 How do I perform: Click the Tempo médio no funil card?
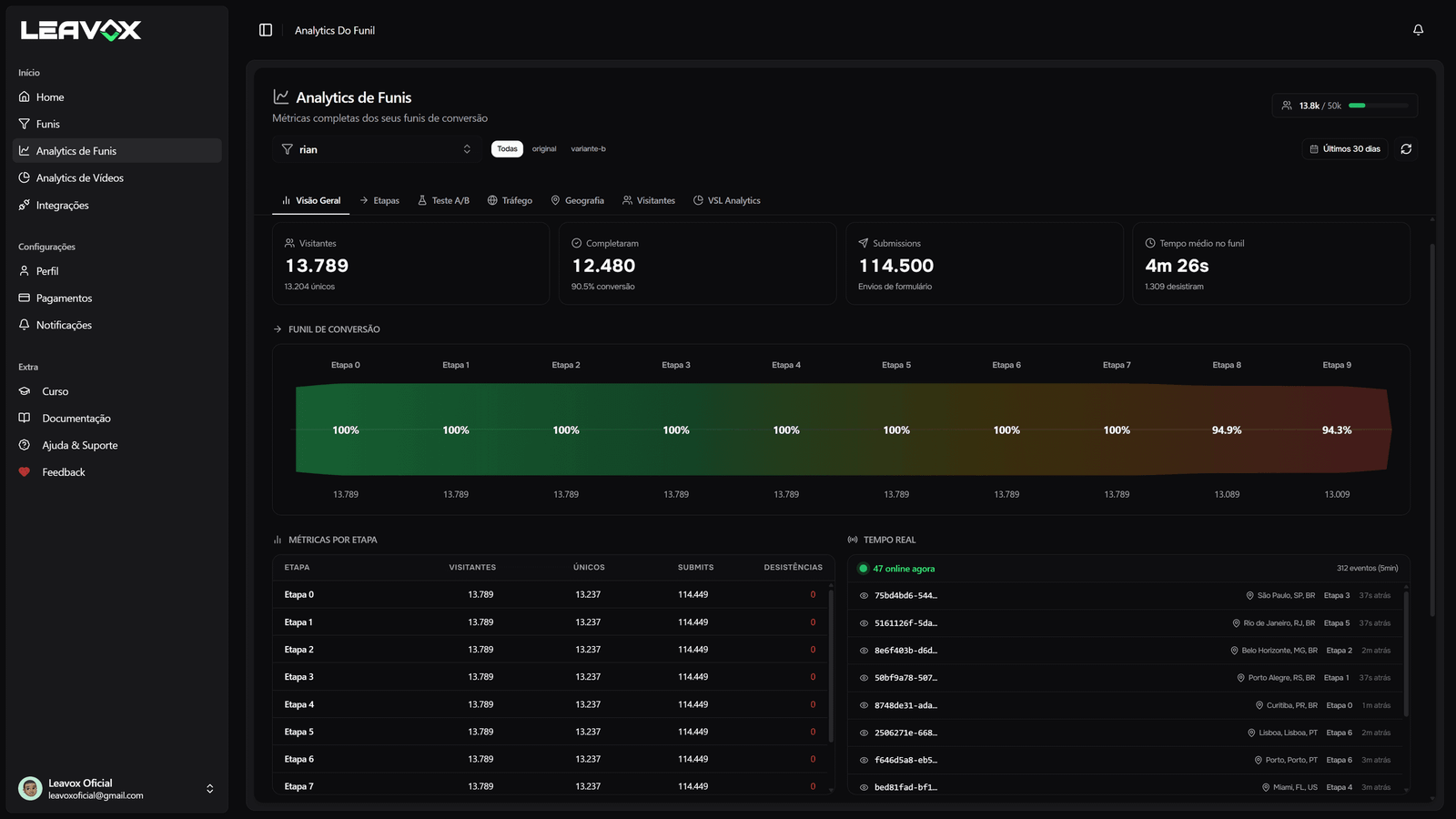(x=1271, y=264)
